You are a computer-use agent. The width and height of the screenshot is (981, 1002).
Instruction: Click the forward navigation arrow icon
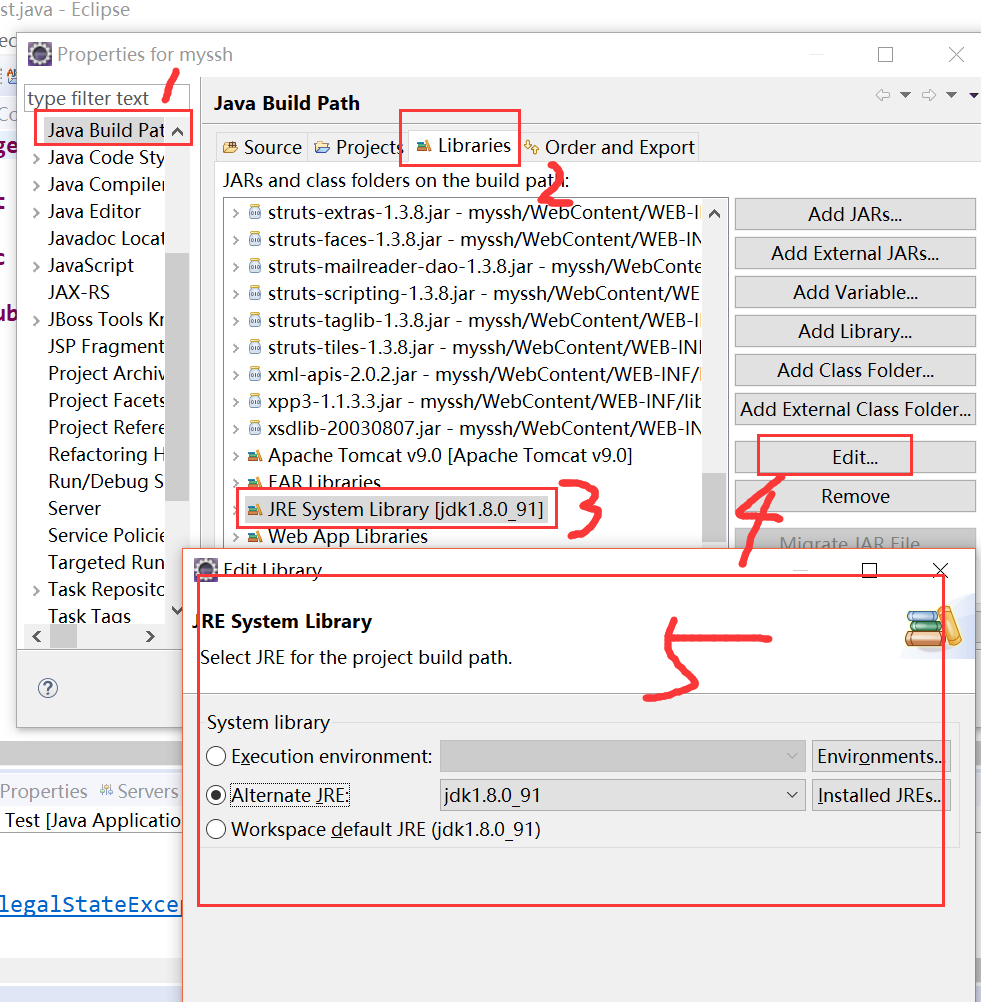(x=929, y=95)
